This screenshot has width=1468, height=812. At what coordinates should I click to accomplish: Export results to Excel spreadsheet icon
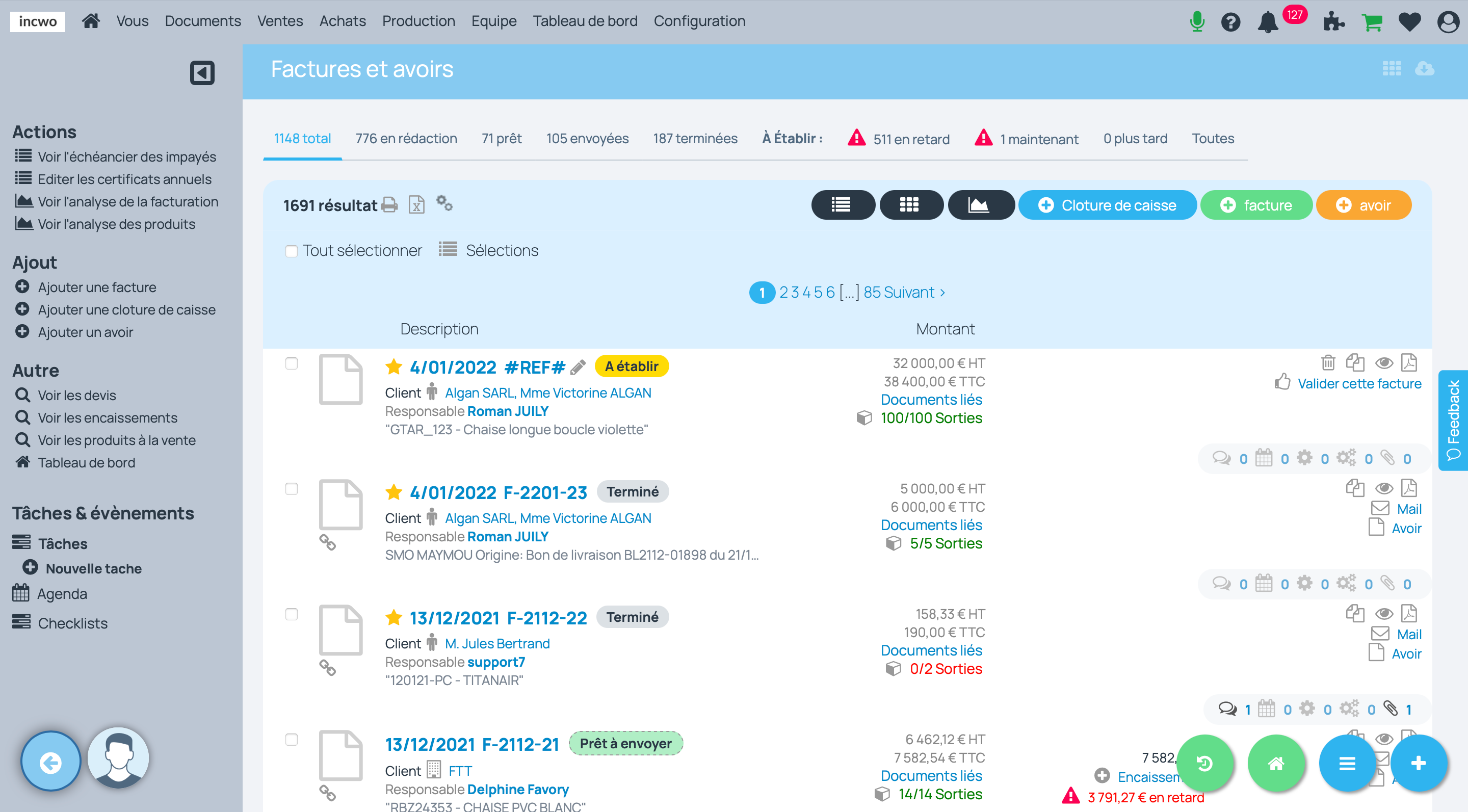pyautogui.click(x=416, y=205)
